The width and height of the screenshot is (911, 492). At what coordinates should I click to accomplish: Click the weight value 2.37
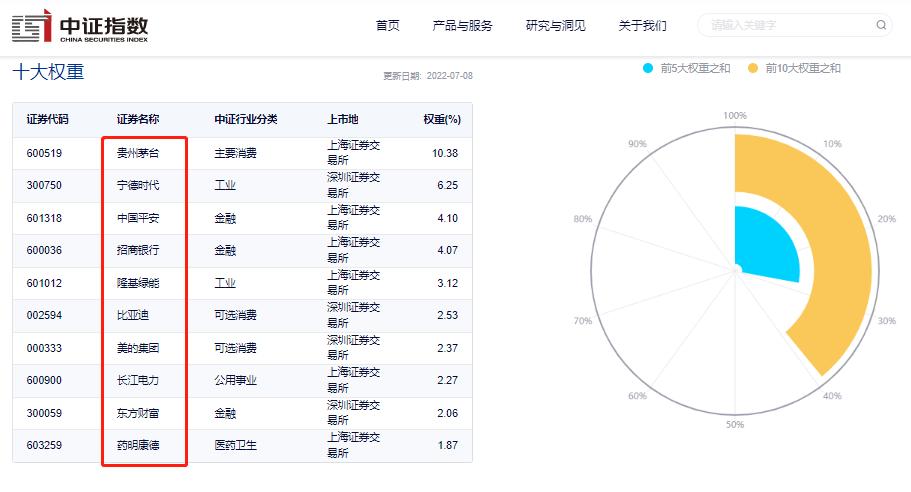click(x=447, y=349)
